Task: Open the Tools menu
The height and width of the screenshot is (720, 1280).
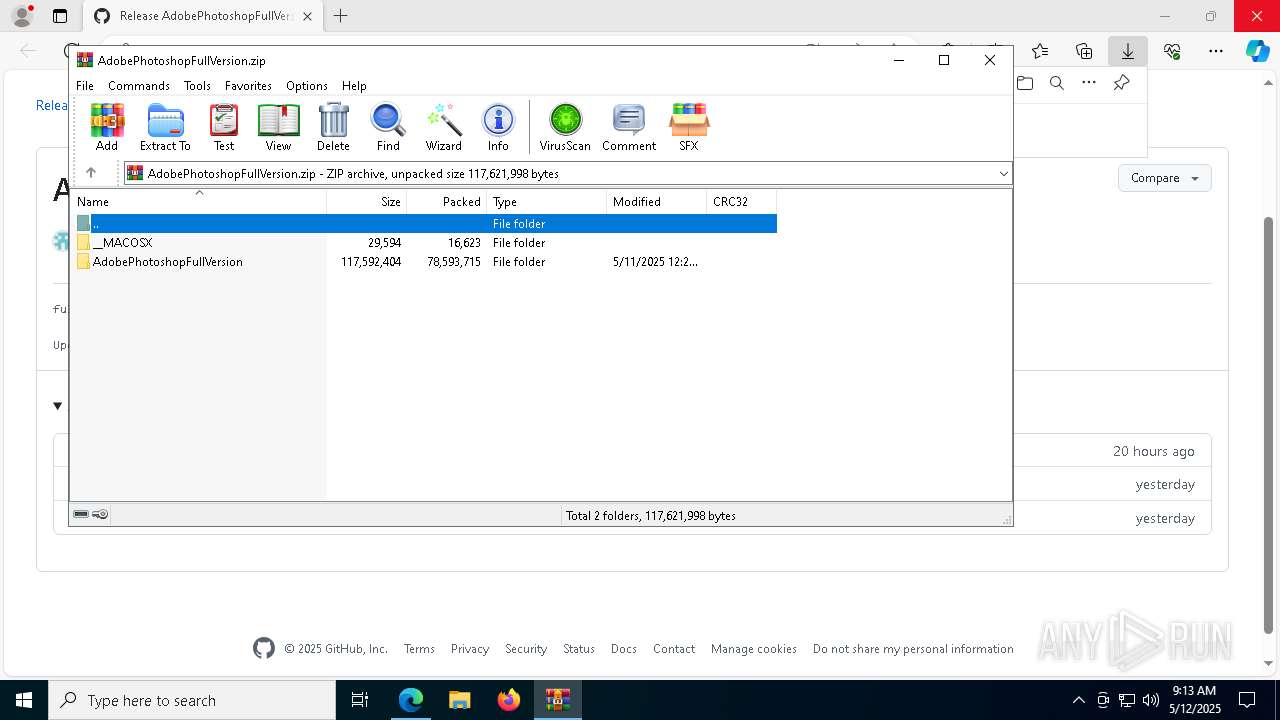Action: [x=197, y=86]
